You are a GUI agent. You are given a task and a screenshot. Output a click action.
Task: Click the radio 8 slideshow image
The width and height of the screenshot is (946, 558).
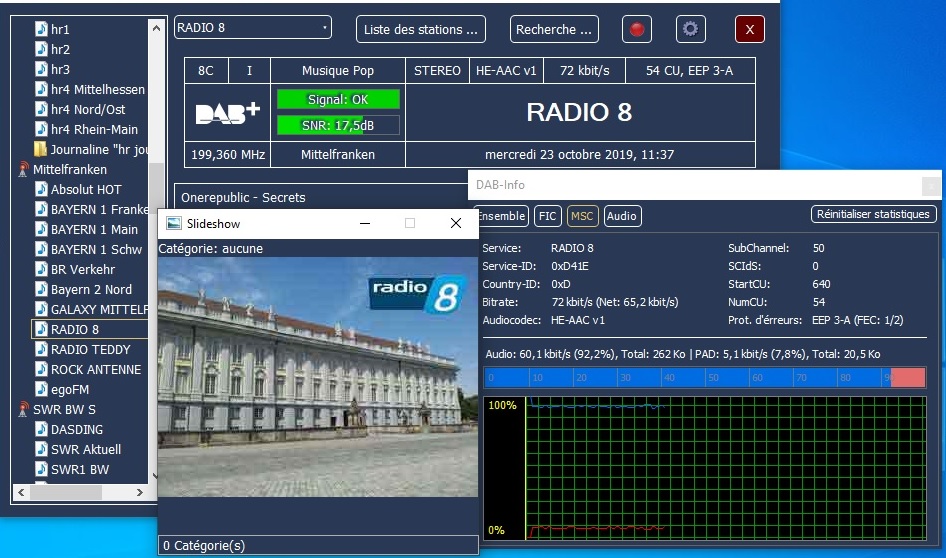coord(318,377)
